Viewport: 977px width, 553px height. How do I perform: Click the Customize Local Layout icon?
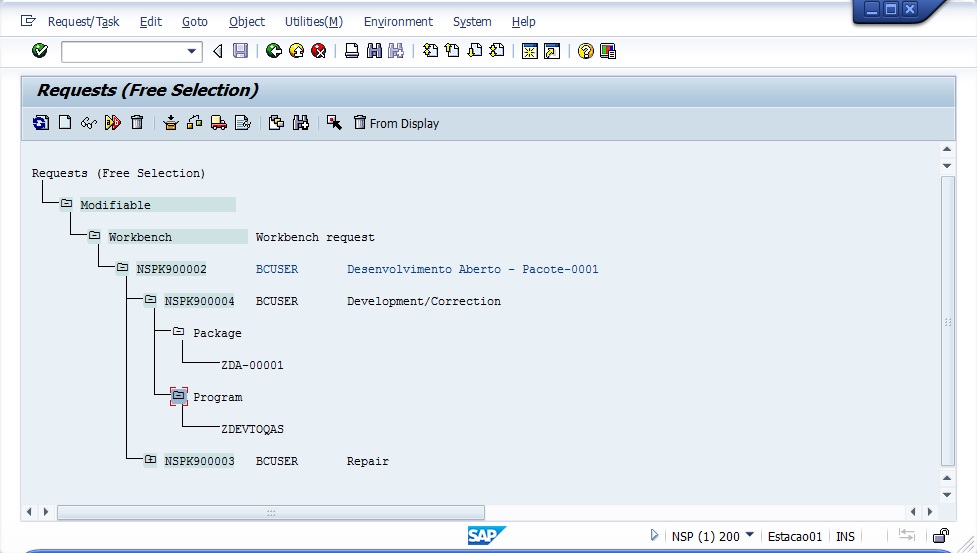(x=608, y=51)
